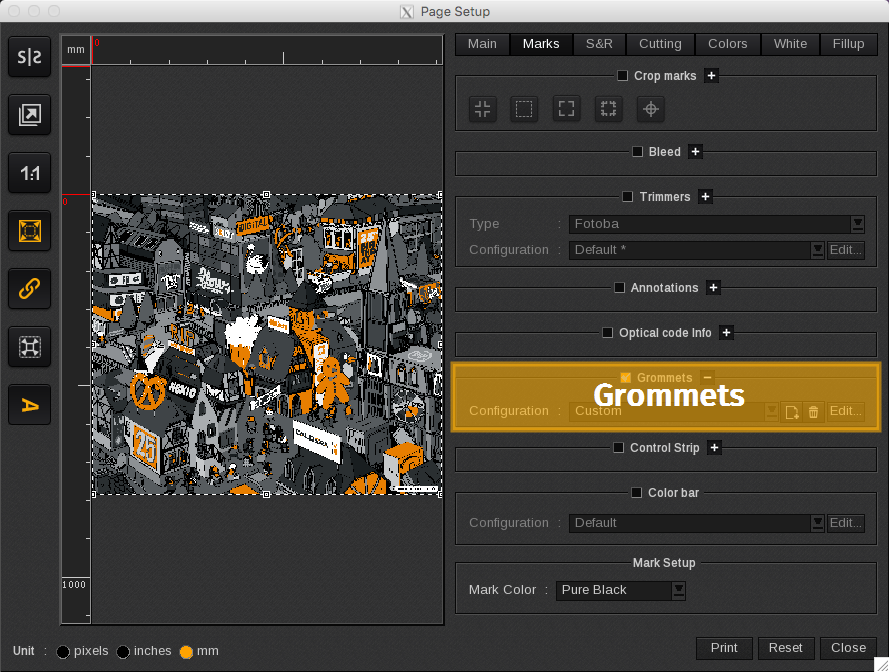Delete grommets configuration with trash icon
The width and height of the screenshot is (889, 672).
coord(813,411)
